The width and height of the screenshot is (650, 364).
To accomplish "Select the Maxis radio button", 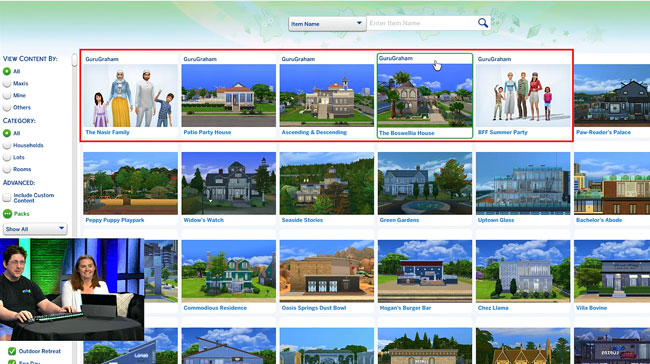I will click(7, 83).
